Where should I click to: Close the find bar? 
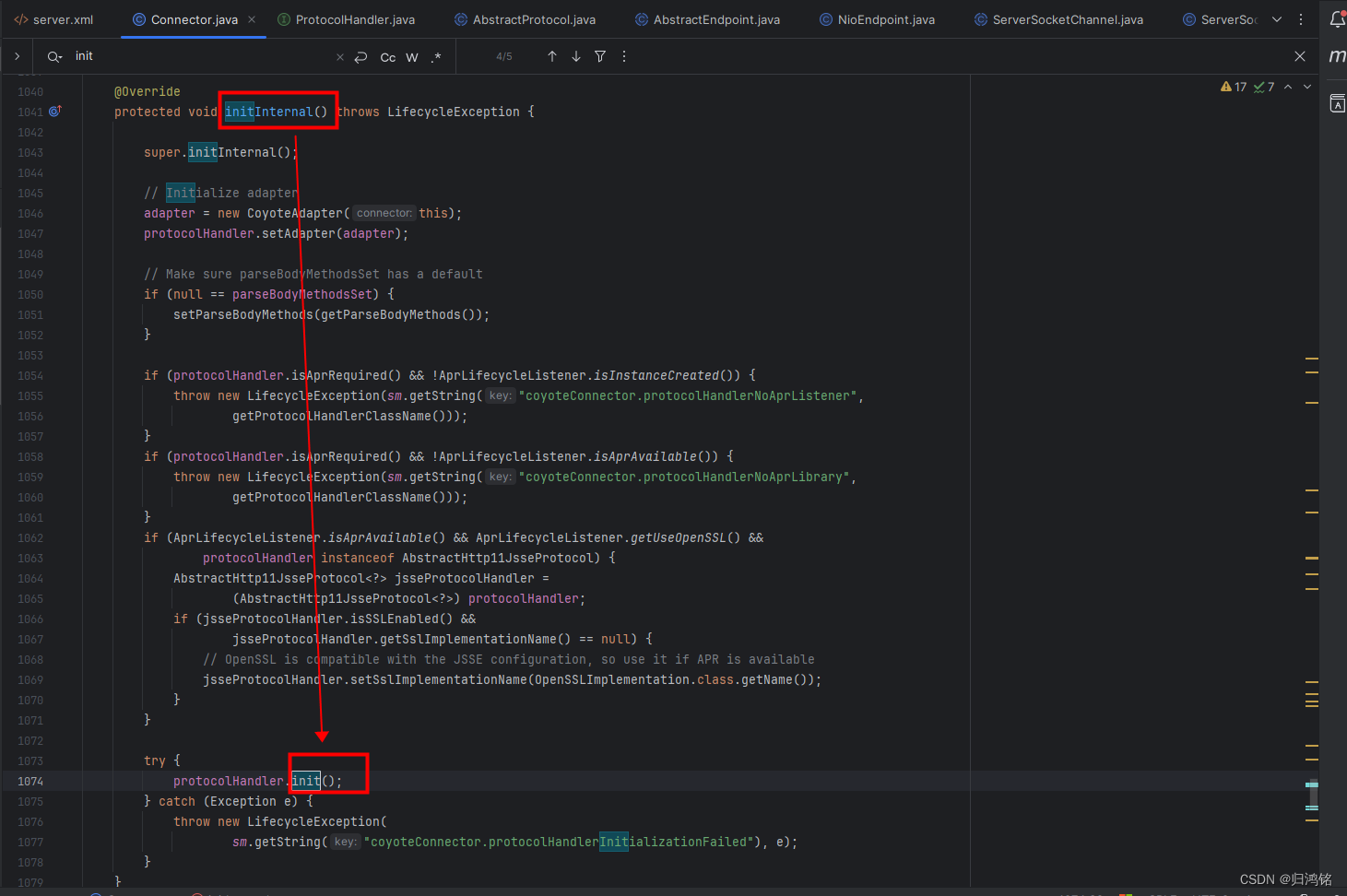click(x=1300, y=56)
